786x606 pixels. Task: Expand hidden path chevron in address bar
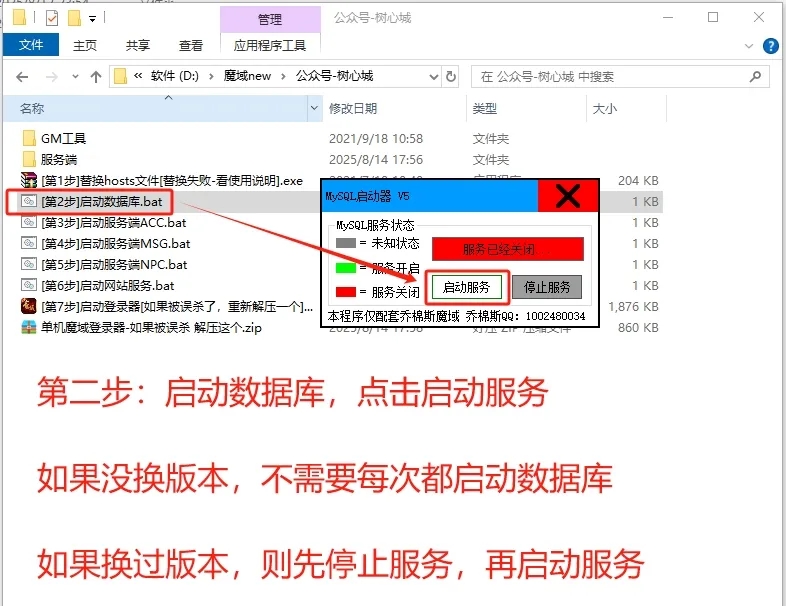coord(138,76)
